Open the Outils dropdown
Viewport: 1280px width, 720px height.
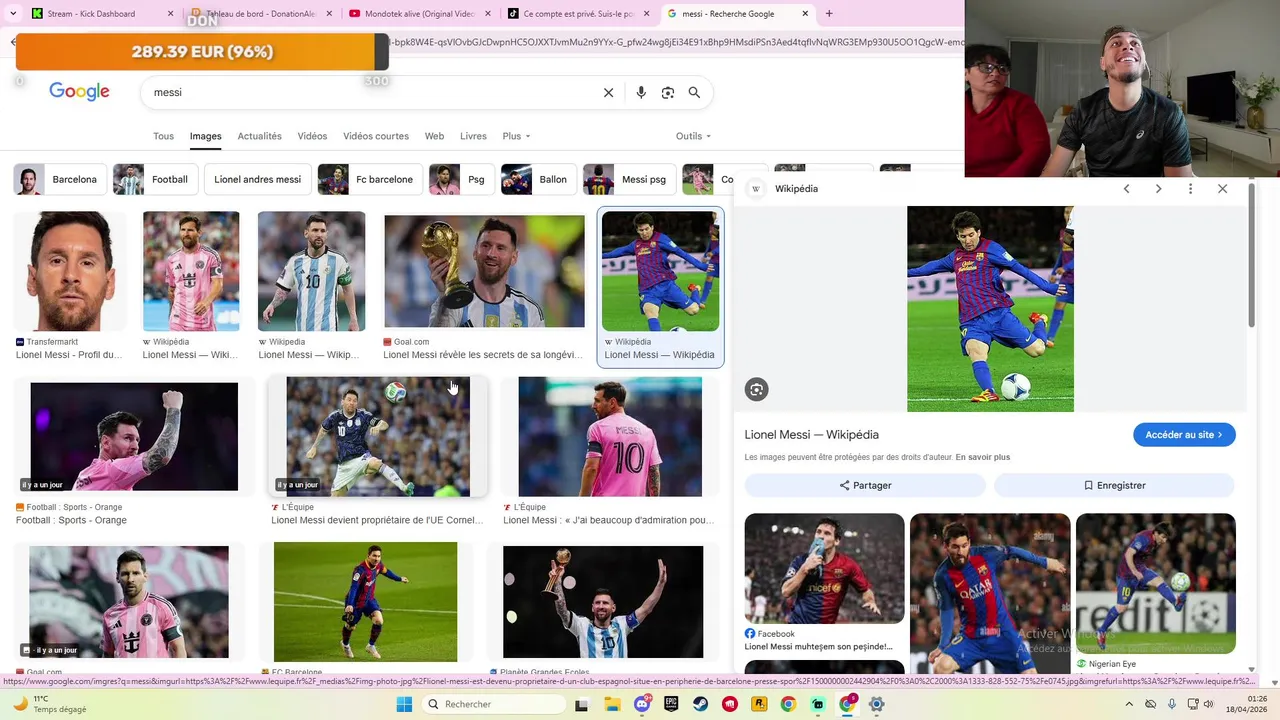coord(693,136)
